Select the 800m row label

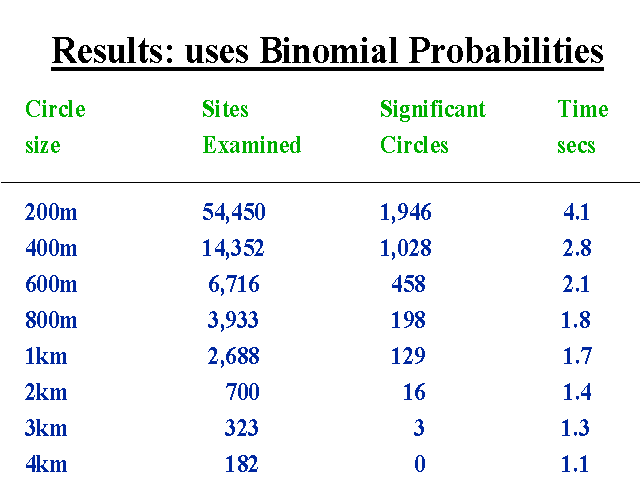click(51, 320)
